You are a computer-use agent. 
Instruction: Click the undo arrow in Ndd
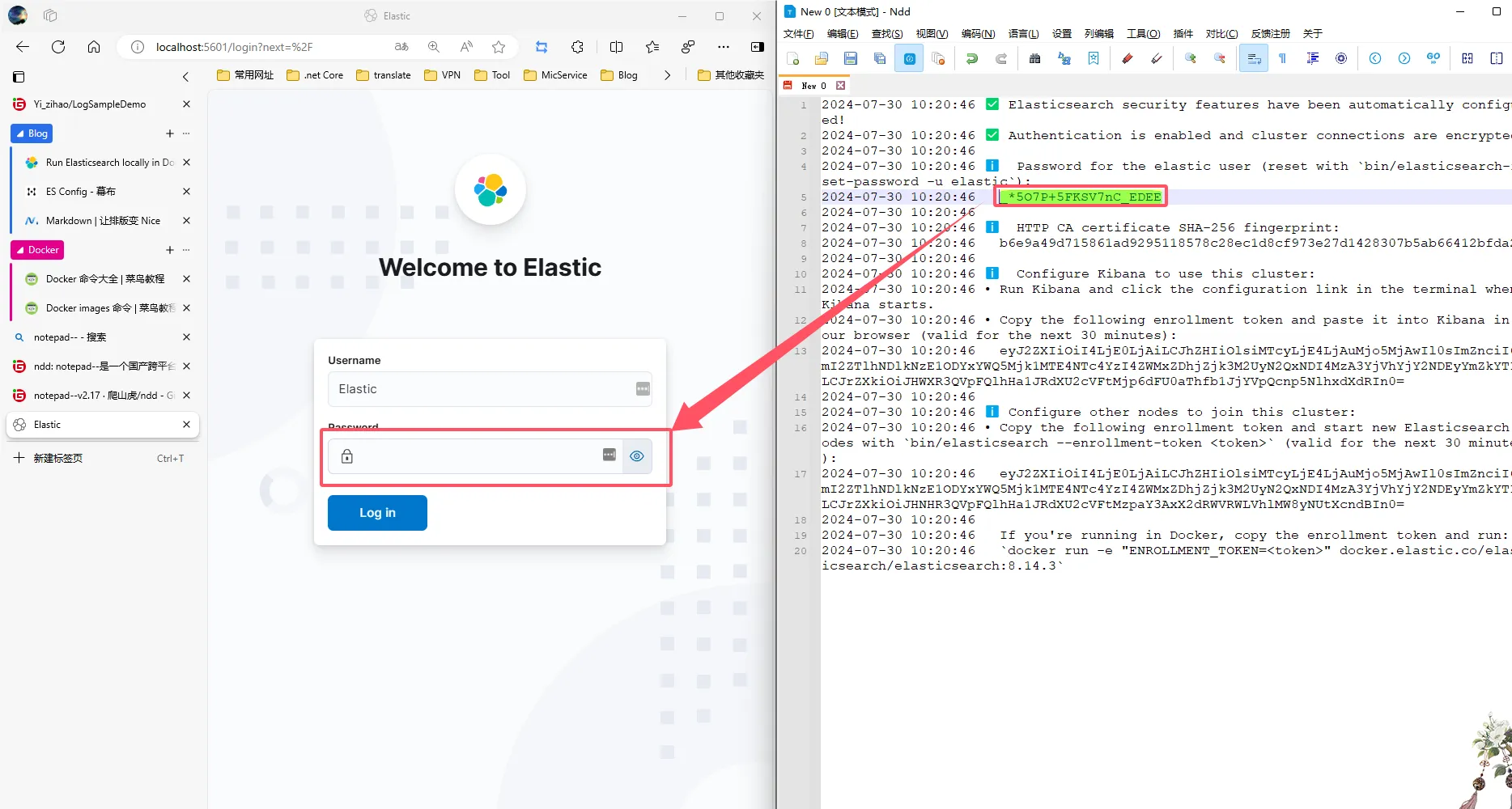tap(972, 58)
